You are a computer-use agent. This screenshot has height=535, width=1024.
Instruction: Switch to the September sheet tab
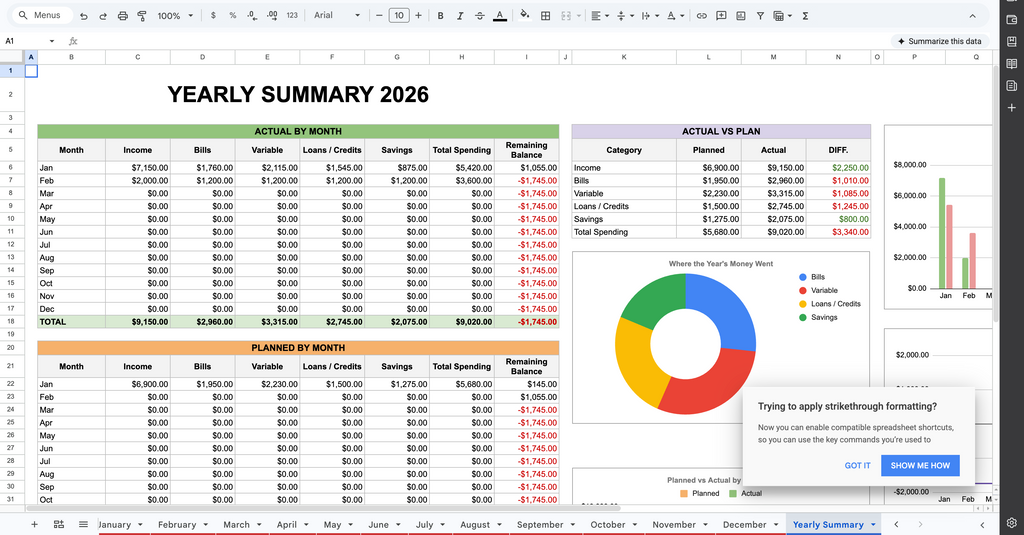tap(540, 525)
